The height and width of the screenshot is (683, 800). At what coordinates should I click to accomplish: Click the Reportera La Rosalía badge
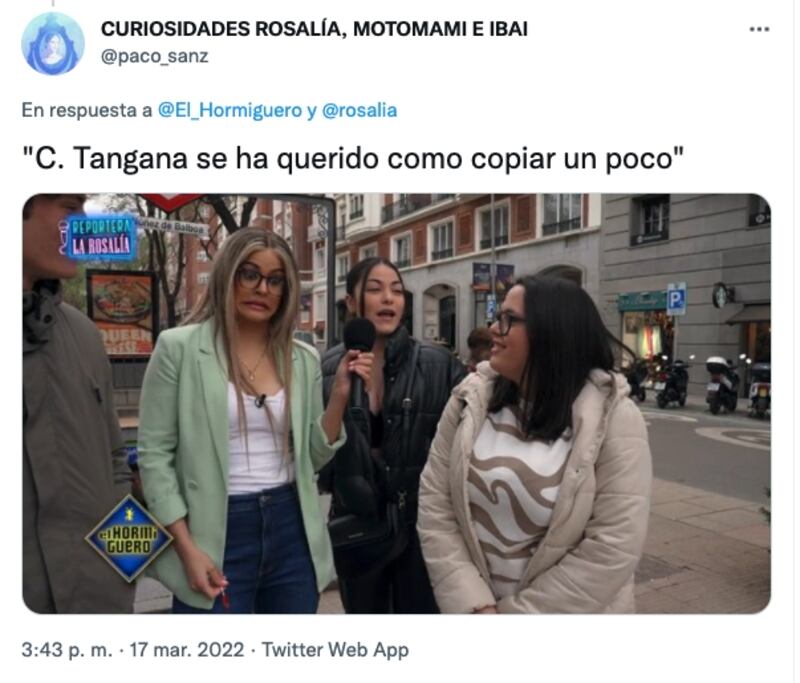pos(97,238)
